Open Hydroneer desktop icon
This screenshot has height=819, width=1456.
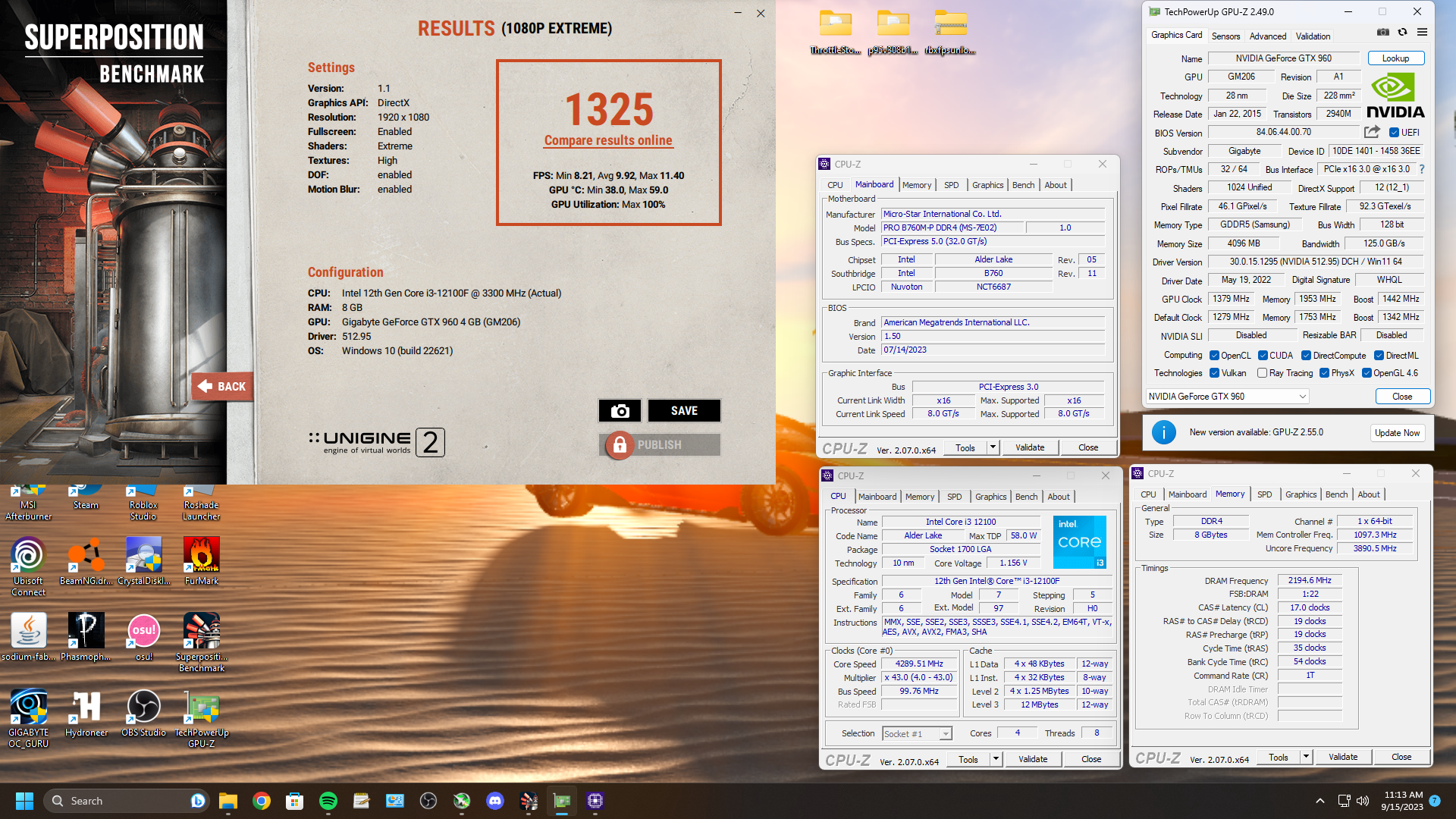click(86, 713)
